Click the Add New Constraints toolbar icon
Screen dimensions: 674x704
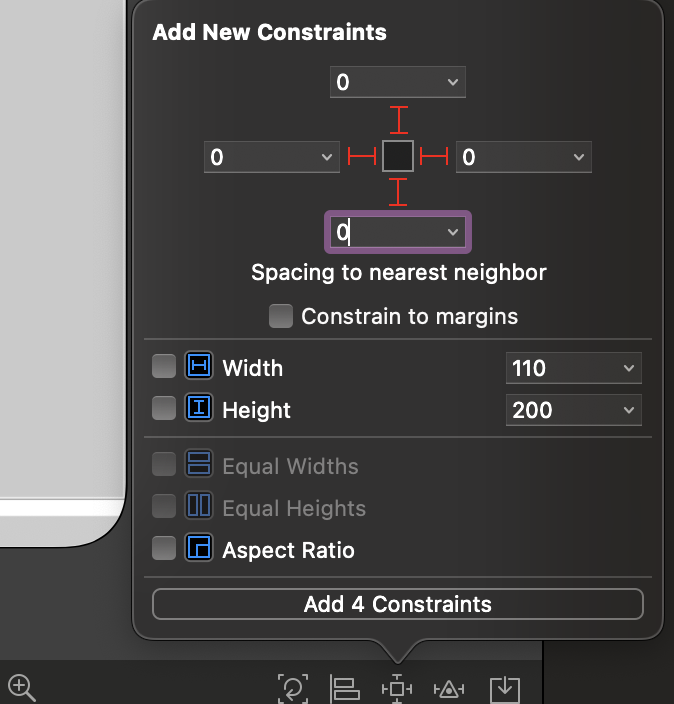tap(397, 688)
